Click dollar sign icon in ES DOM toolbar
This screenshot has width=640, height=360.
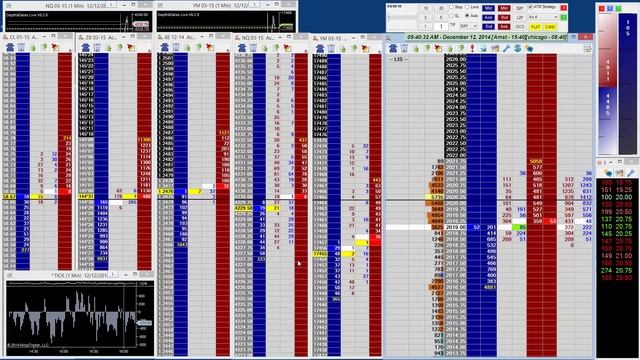[x=518, y=48]
